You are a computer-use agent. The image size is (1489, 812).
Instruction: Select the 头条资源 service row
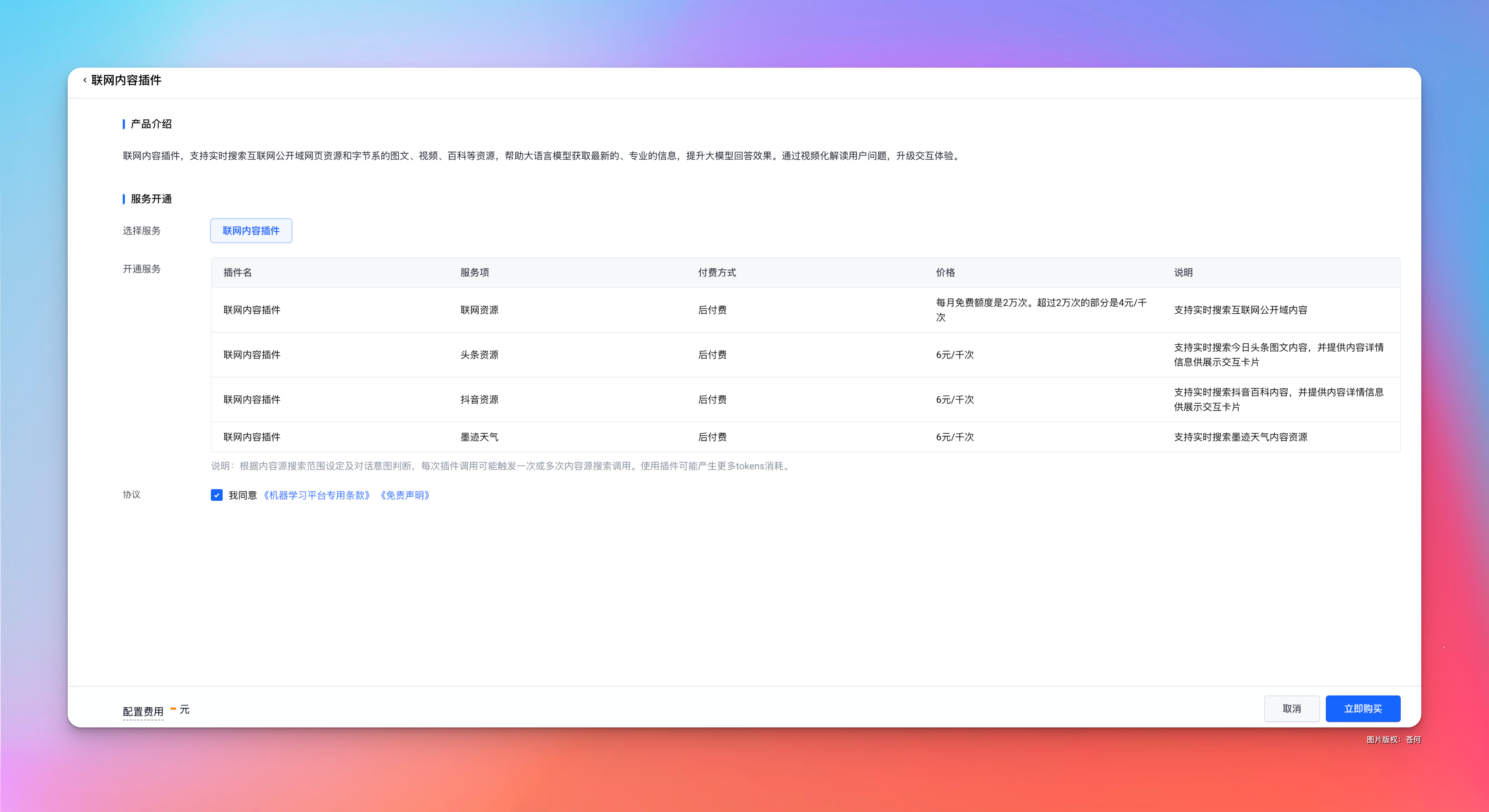pyautogui.click(x=479, y=355)
